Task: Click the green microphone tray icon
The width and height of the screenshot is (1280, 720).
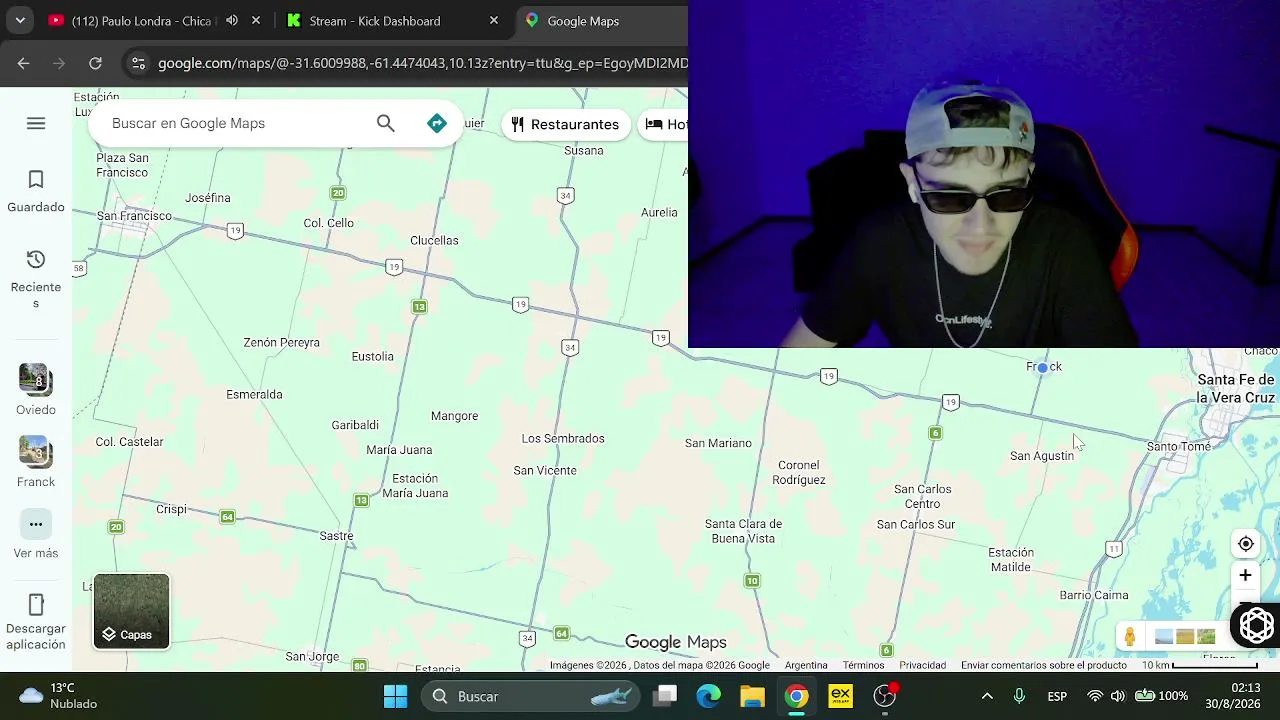Action: point(1019,696)
